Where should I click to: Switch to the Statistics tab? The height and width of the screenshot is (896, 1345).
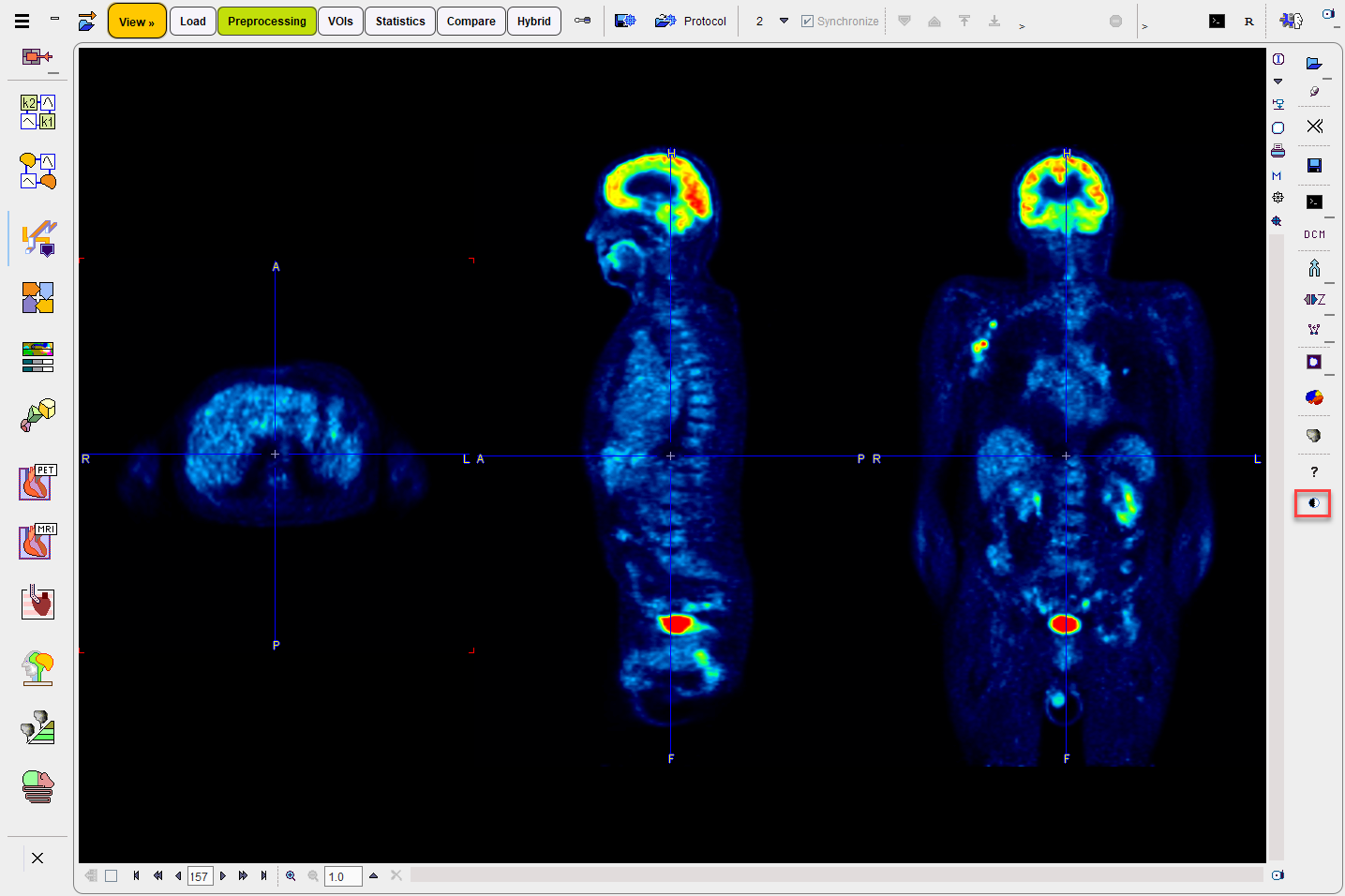400,21
